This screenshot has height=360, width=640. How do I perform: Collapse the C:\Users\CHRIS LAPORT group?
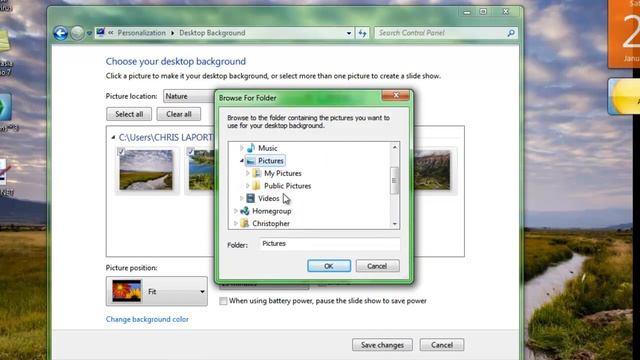point(113,138)
